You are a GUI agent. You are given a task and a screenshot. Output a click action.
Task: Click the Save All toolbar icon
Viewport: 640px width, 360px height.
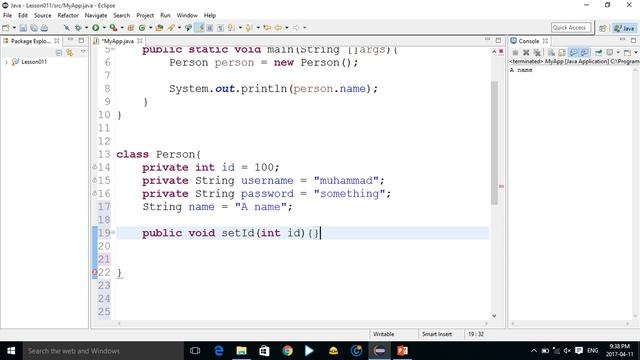tap(34, 28)
